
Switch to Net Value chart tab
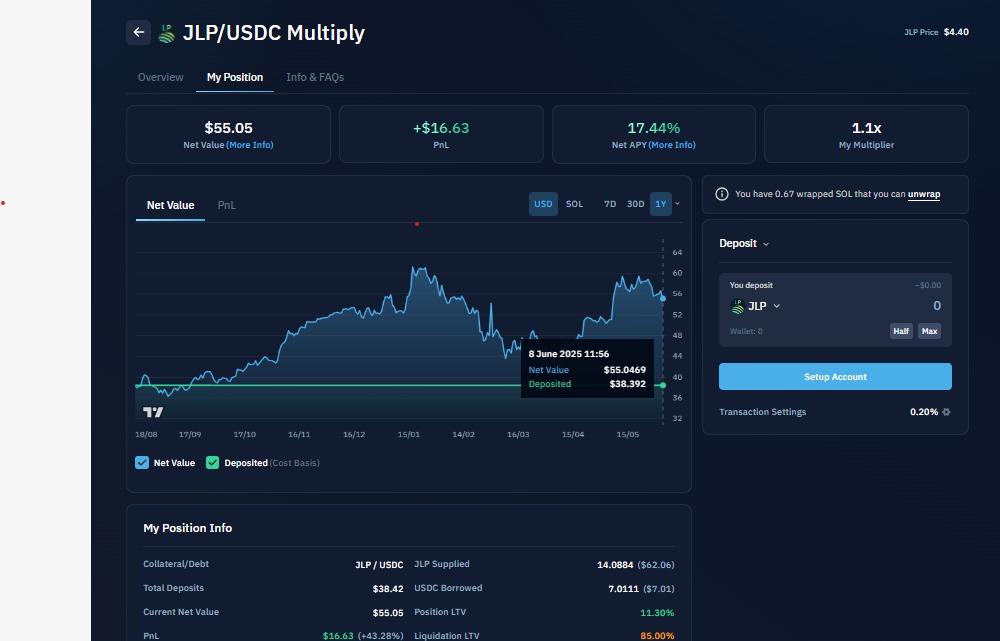(x=170, y=205)
